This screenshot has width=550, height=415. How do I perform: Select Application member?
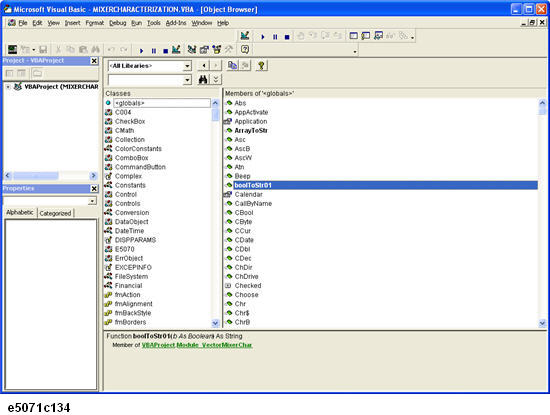click(x=251, y=121)
